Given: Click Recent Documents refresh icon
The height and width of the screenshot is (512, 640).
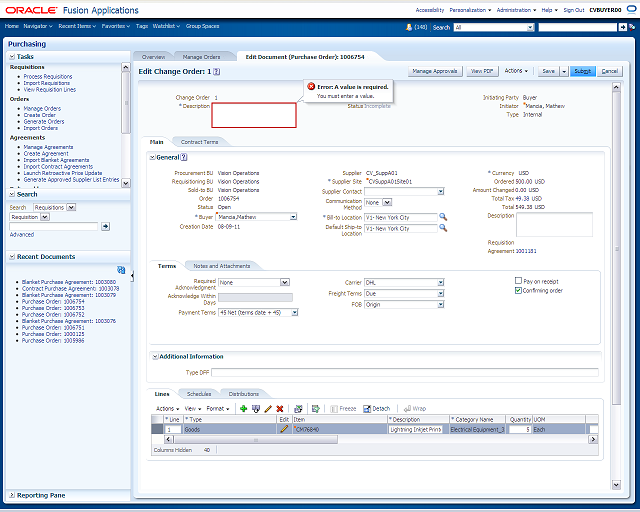Looking at the screenshot, I should [121, 270].
